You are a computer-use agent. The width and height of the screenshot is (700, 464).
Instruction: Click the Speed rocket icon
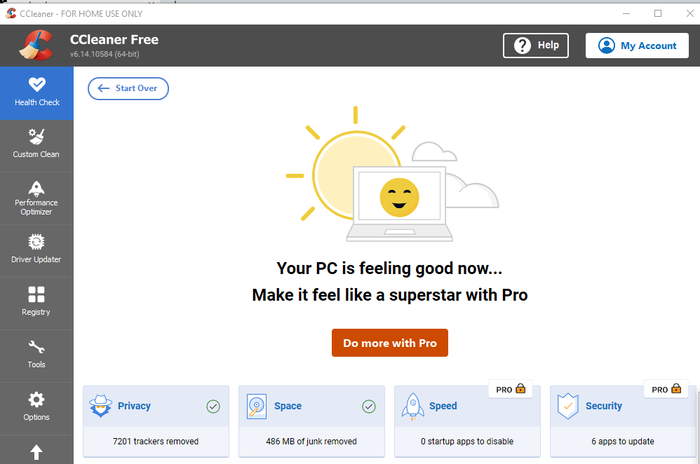(413, 406)
